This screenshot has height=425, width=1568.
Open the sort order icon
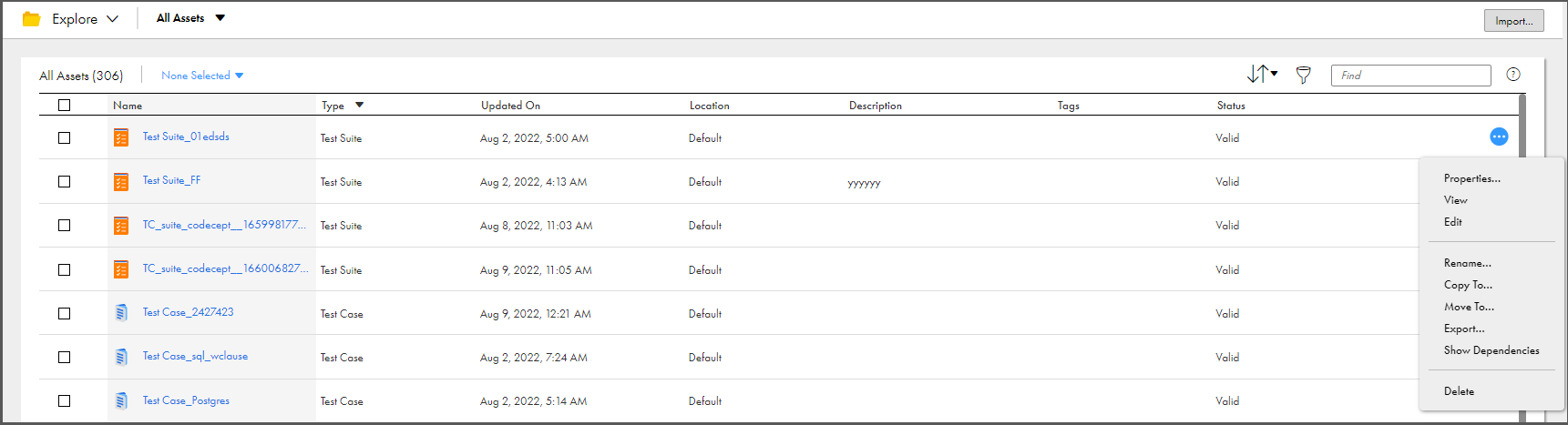click(x=1262, y=75)
